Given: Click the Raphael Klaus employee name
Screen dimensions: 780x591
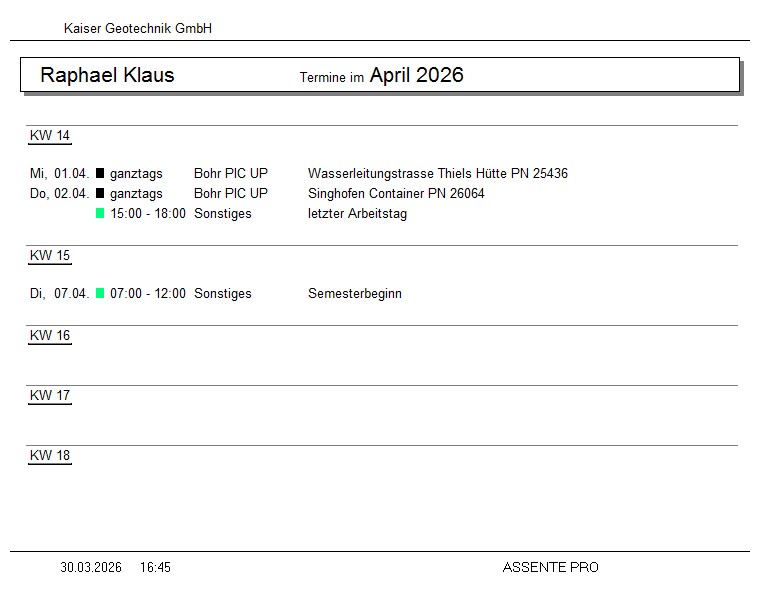Looking at the screenshot, I should coord(107,75).
